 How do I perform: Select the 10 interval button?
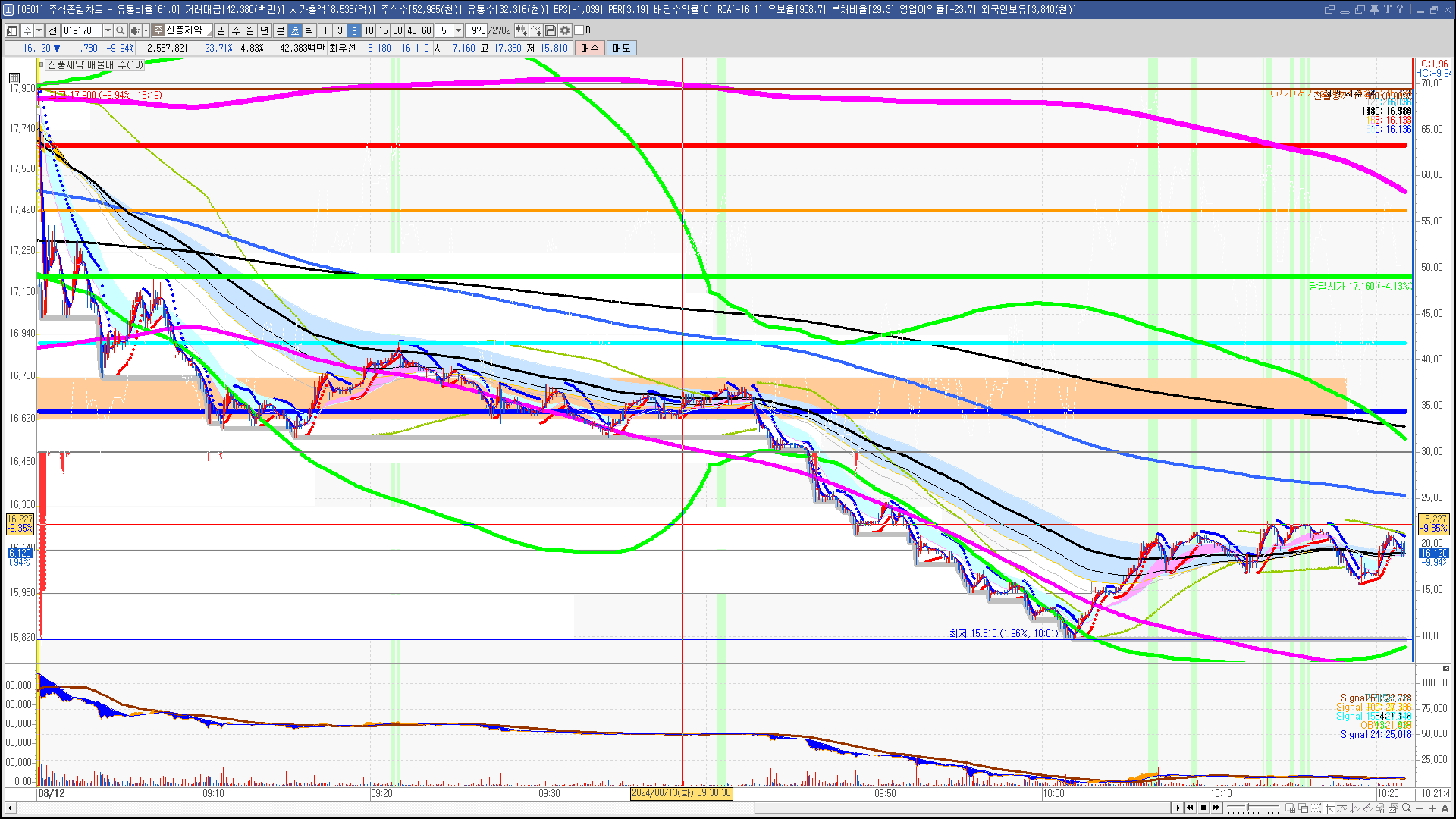click(369, 30)
